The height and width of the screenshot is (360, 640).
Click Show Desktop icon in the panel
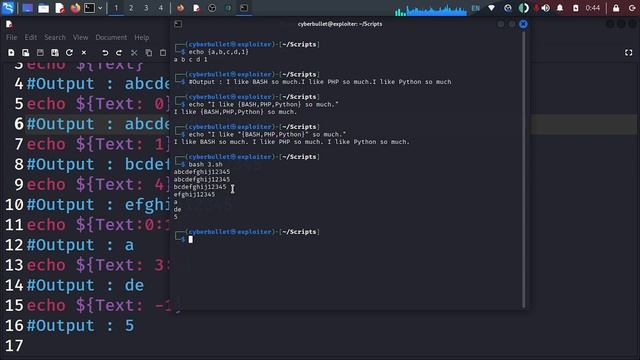click(27, 8)
